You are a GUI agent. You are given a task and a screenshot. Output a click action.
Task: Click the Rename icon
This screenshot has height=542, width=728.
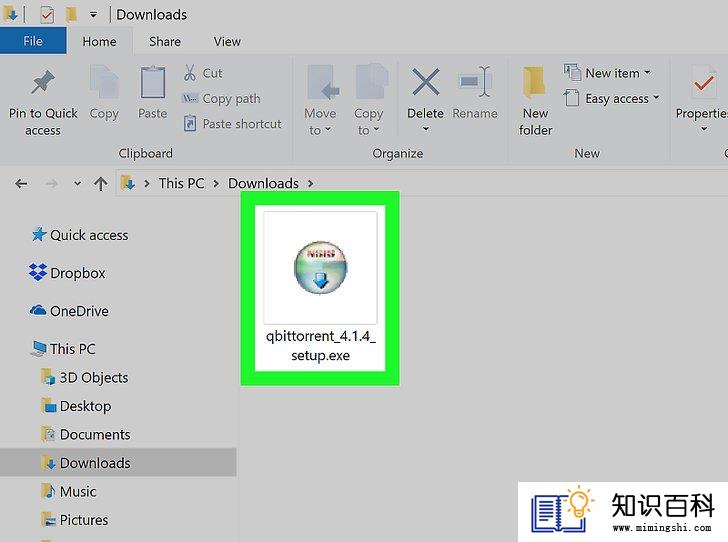[x=474, y=82]
